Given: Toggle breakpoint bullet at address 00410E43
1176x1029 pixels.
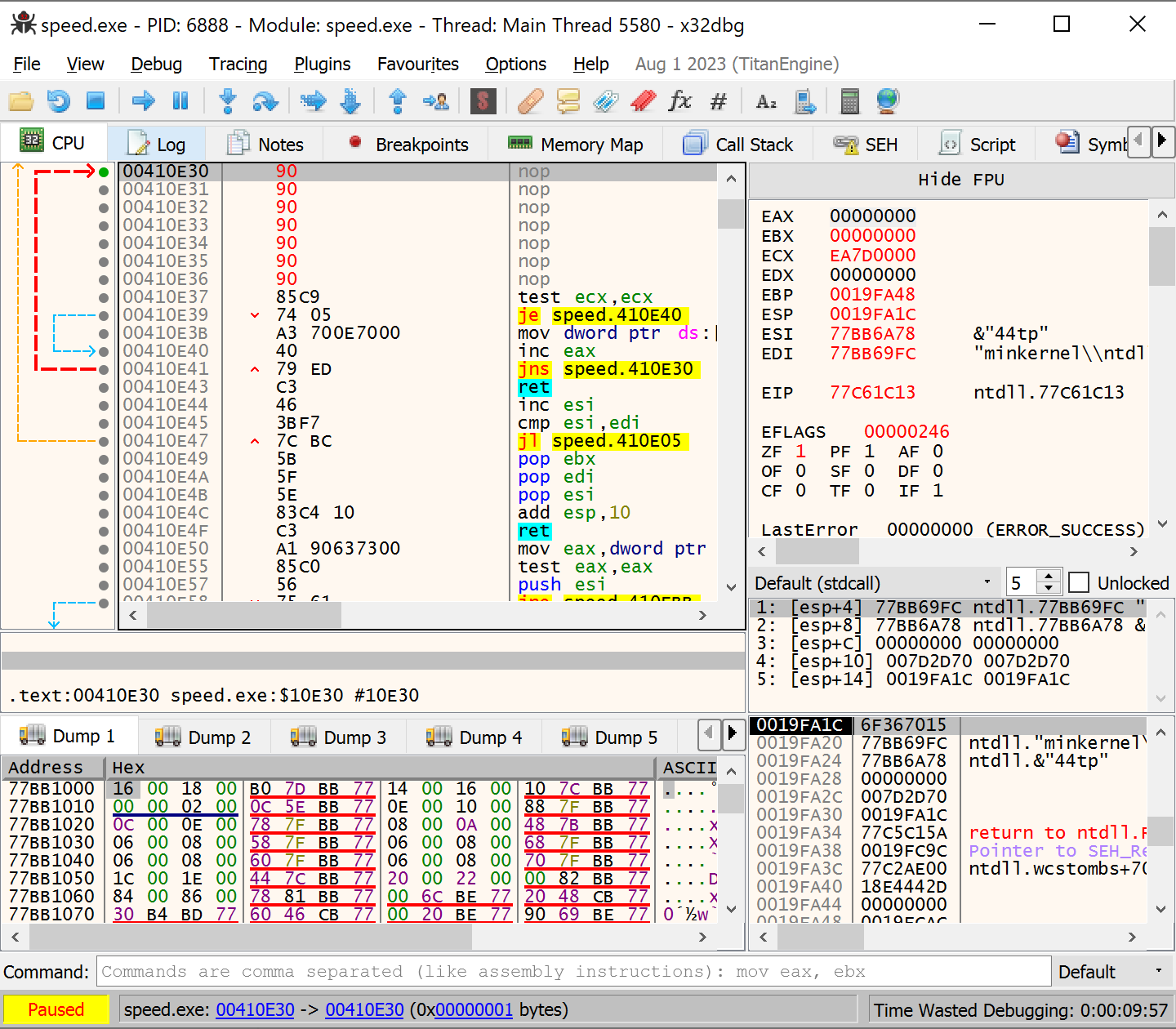Looking at the screenshot, I should coord(104,387).
